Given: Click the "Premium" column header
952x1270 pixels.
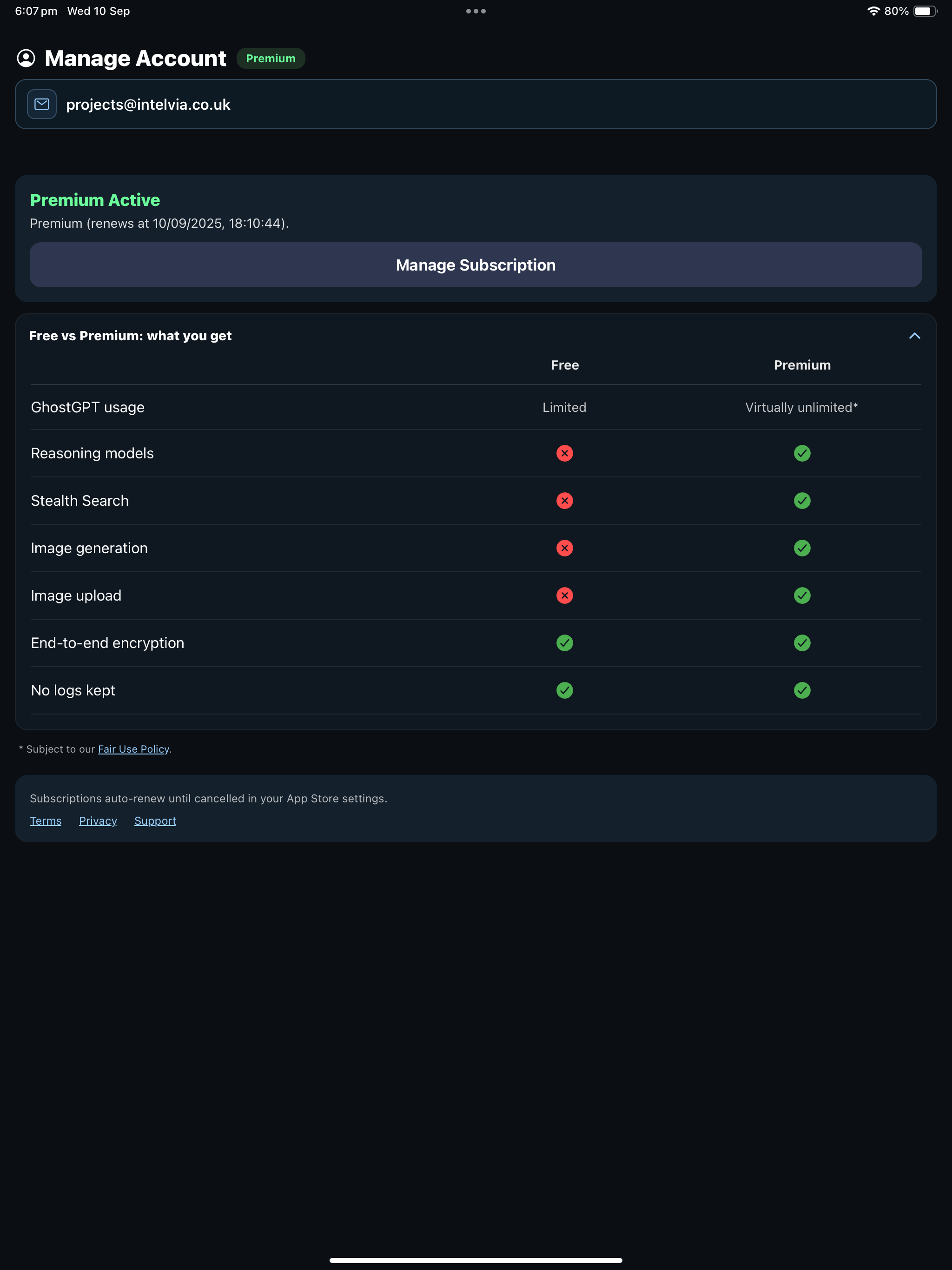Looking at the screenshot, I should pyautogui.click(x=802, y=365).
